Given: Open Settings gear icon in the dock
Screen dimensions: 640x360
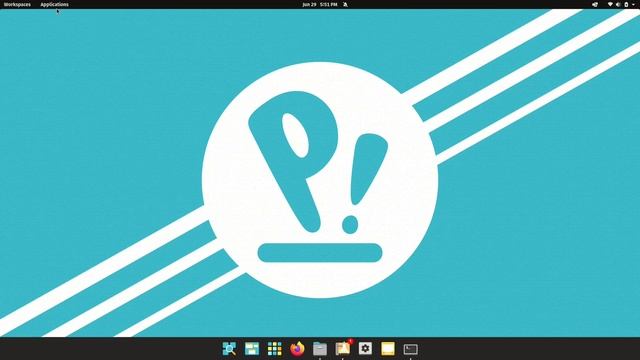Looking at the screenshot, I should [365, 348].
